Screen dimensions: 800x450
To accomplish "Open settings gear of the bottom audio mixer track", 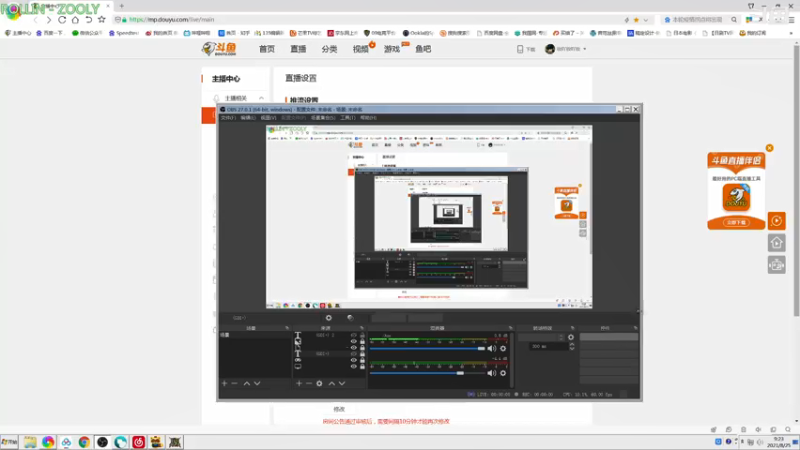I will click(503, 373).
